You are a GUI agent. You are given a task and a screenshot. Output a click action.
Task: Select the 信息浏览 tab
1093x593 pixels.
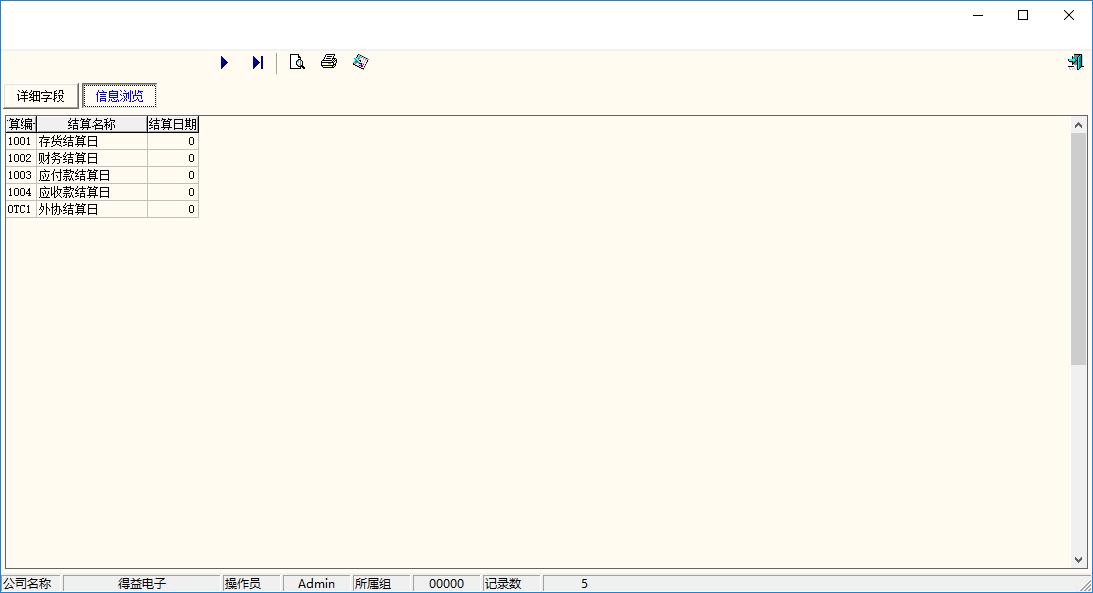pyautogui.click(x=120, y=97)
